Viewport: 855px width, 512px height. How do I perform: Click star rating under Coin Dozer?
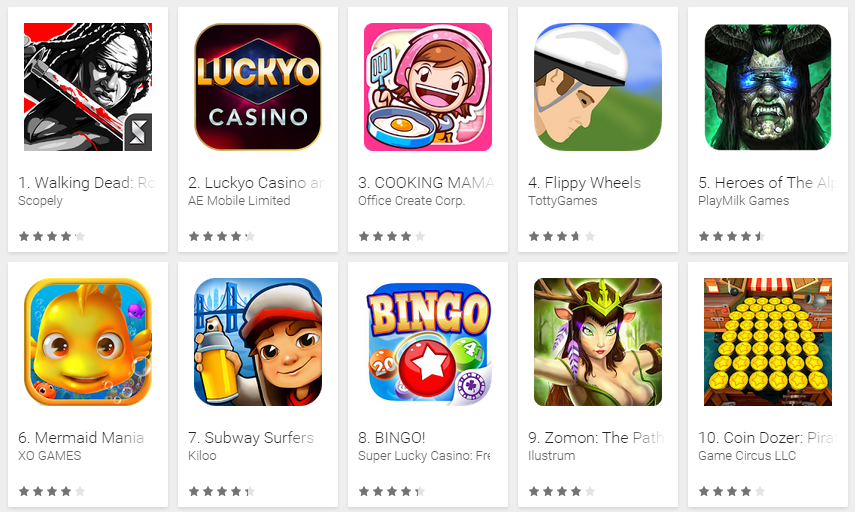point(732,491)
